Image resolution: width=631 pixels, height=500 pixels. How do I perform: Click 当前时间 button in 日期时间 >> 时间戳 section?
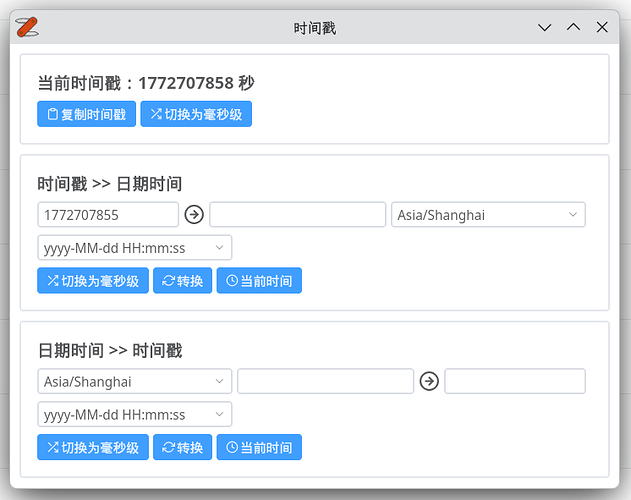(259, 447)
